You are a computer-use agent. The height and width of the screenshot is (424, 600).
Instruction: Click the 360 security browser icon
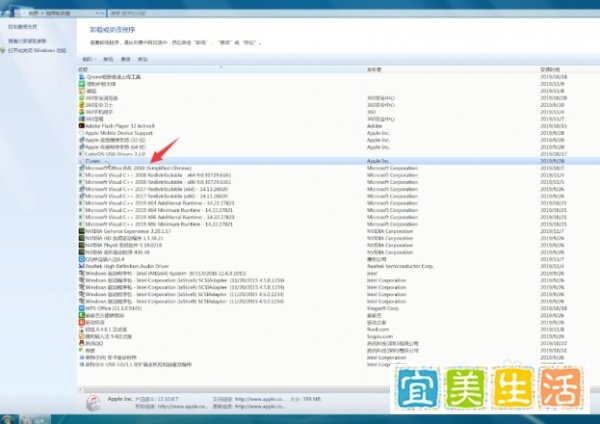(82, 98)
